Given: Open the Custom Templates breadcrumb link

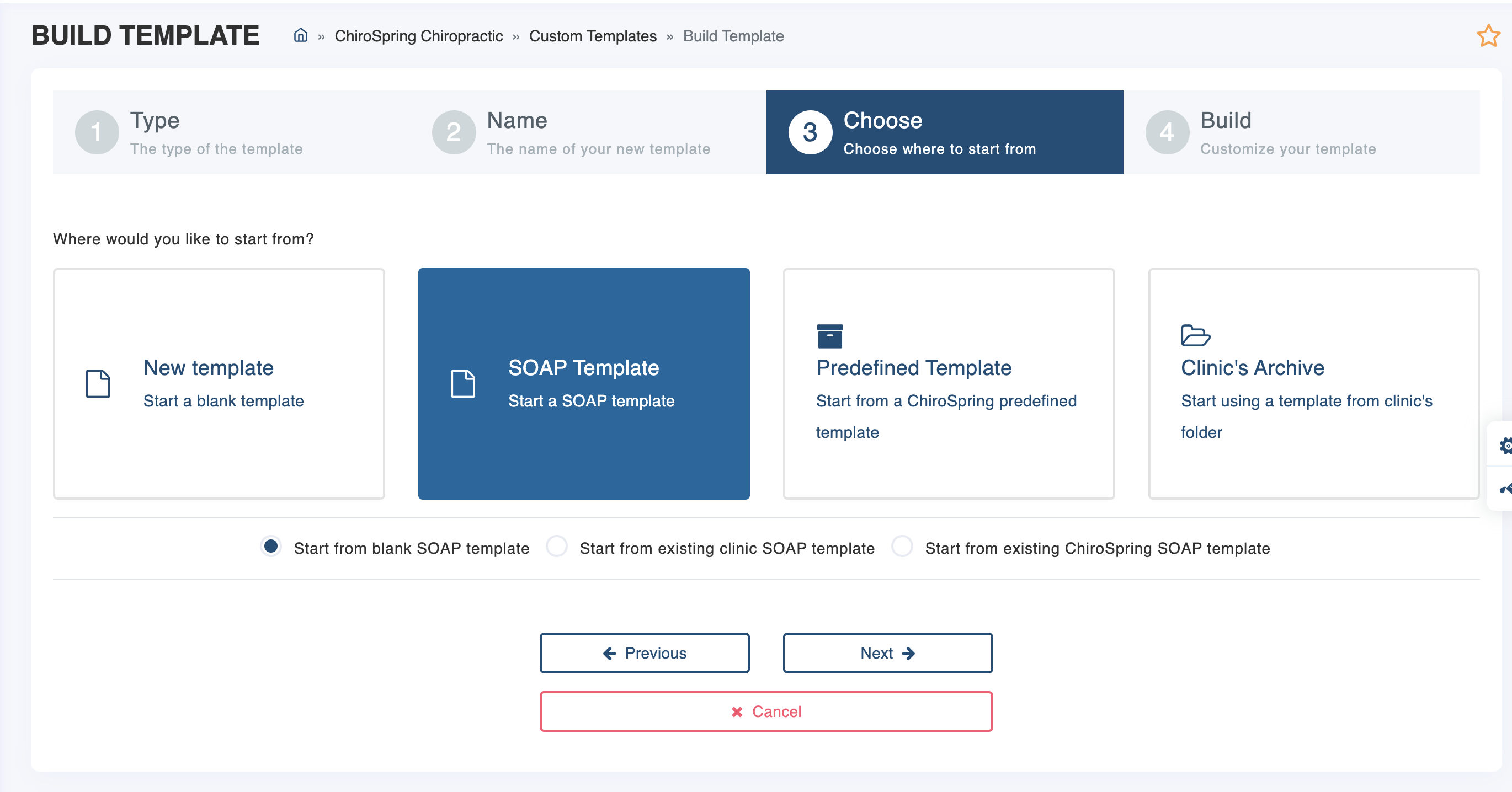Looking at the screenshot, I should (x=592, y=36).
